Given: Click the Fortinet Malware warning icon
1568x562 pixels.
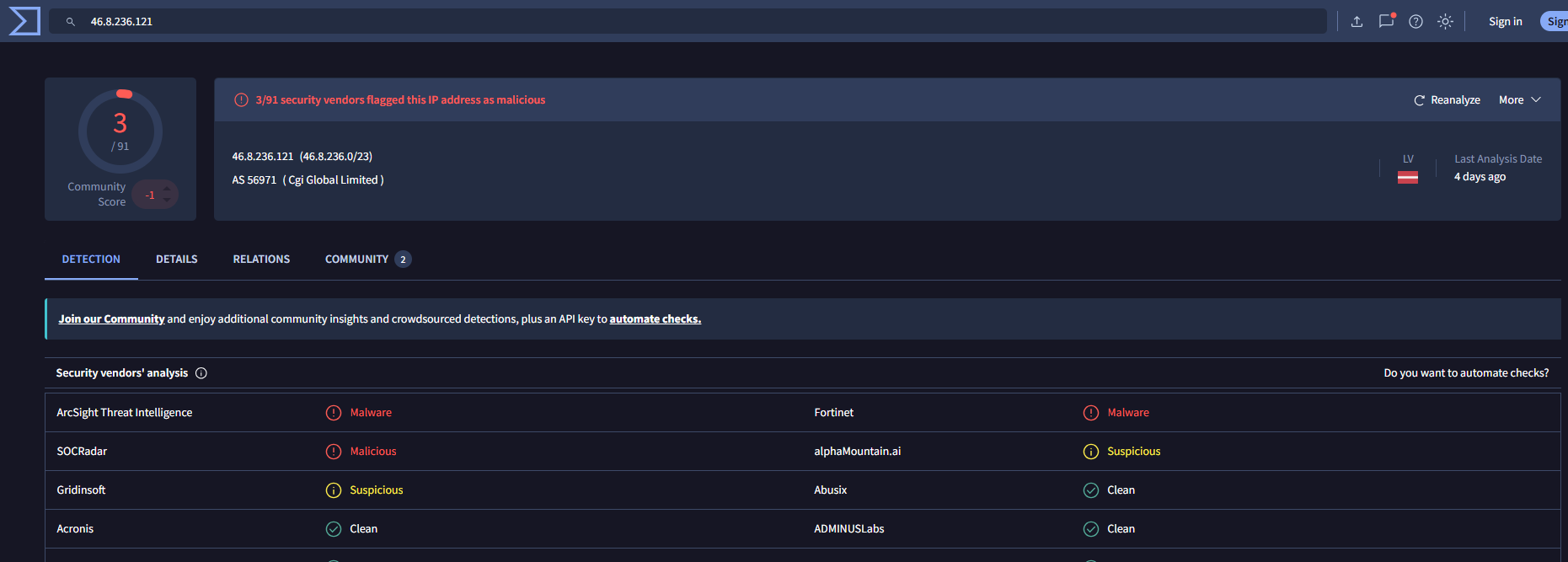Looking at the screenshot, I should 1091,413.
